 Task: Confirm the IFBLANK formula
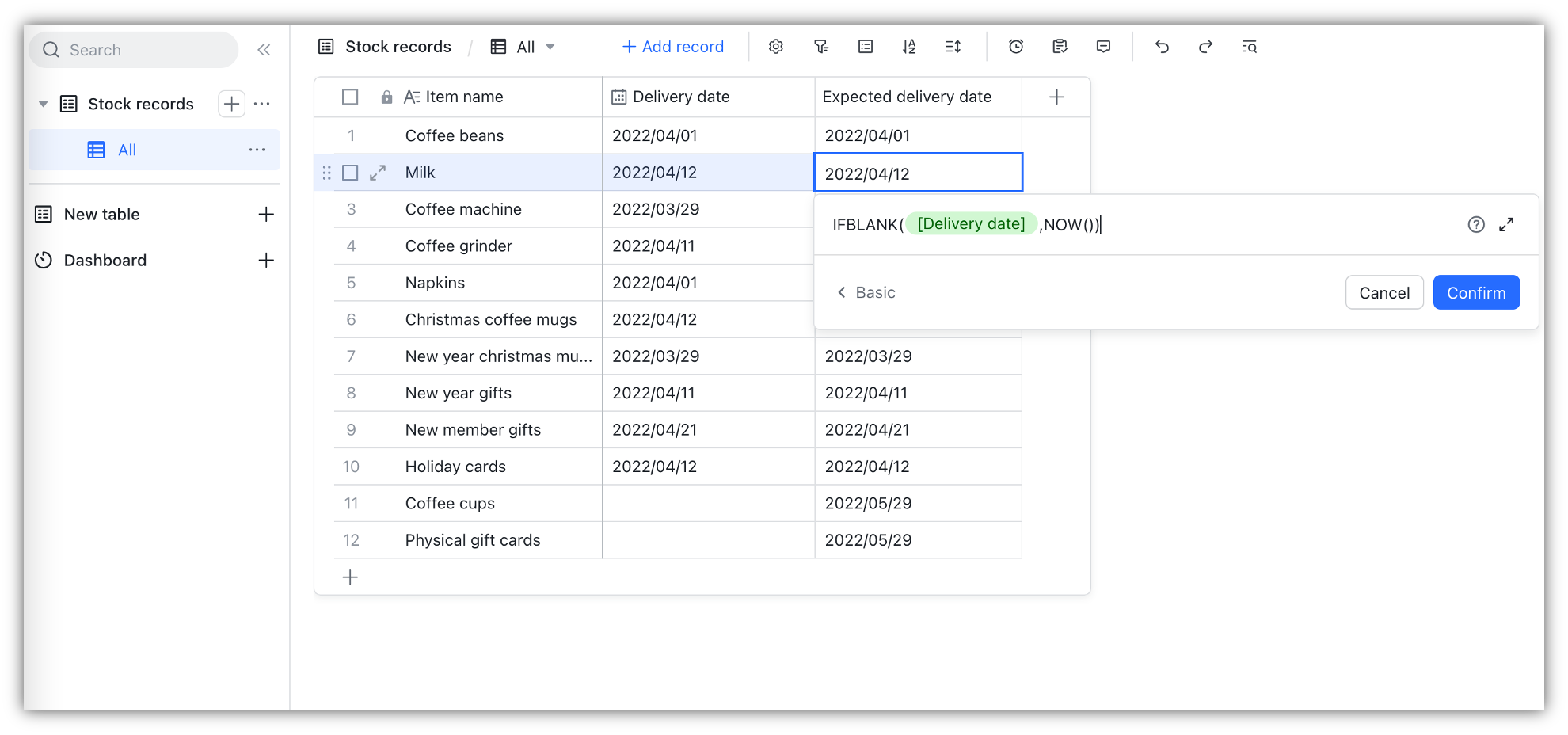pyautogui.click(x=1475, y=292)
